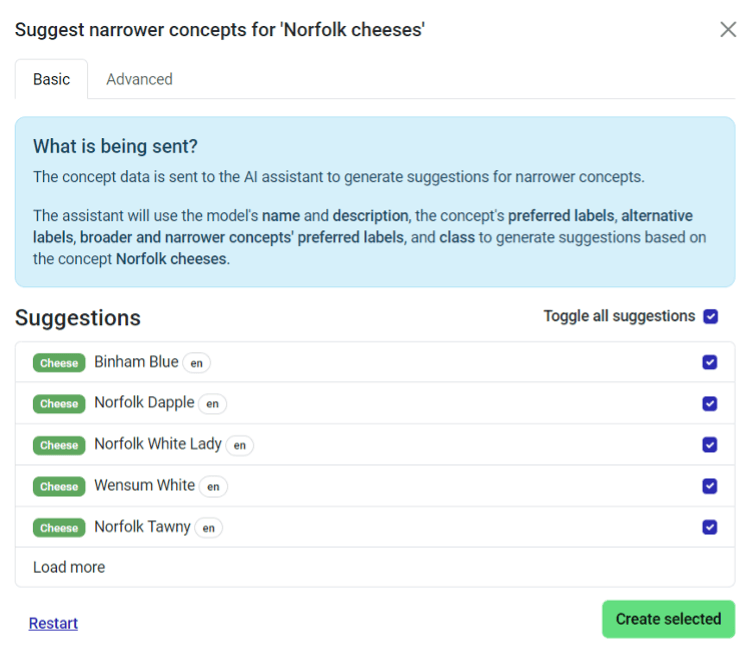This screenshot has height=668, width=753.
Task: Click the Cheese tag beside Binham Blue
Action: point(59,363)
